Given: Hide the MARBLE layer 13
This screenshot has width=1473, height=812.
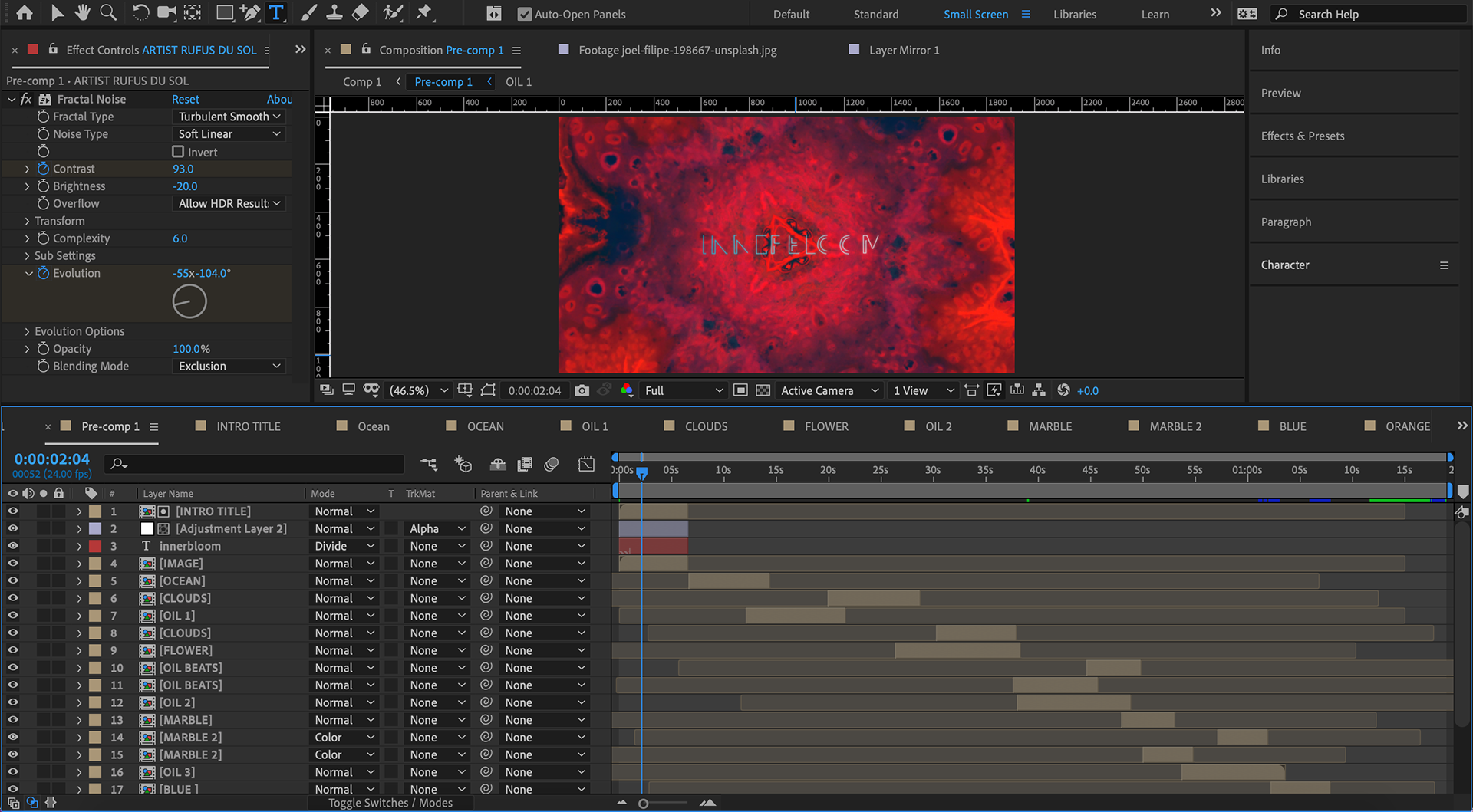Looking at the screenshot, I should [x=13, y=720].
